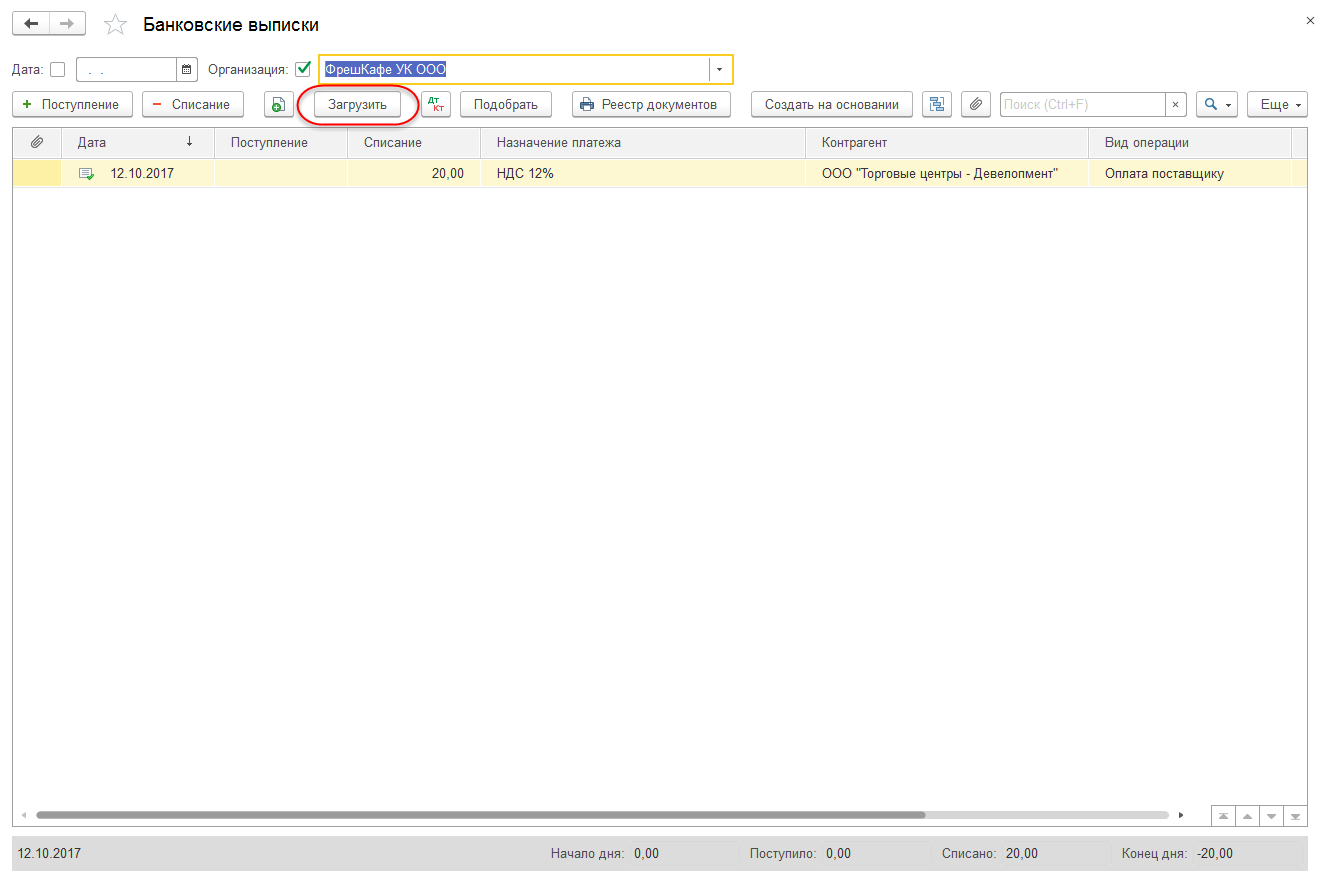Click the document status icon in the 12.10.2017 row
The width and height of the screenshot is (1326, 883).
pyautogui.click(x=87, y=174)
